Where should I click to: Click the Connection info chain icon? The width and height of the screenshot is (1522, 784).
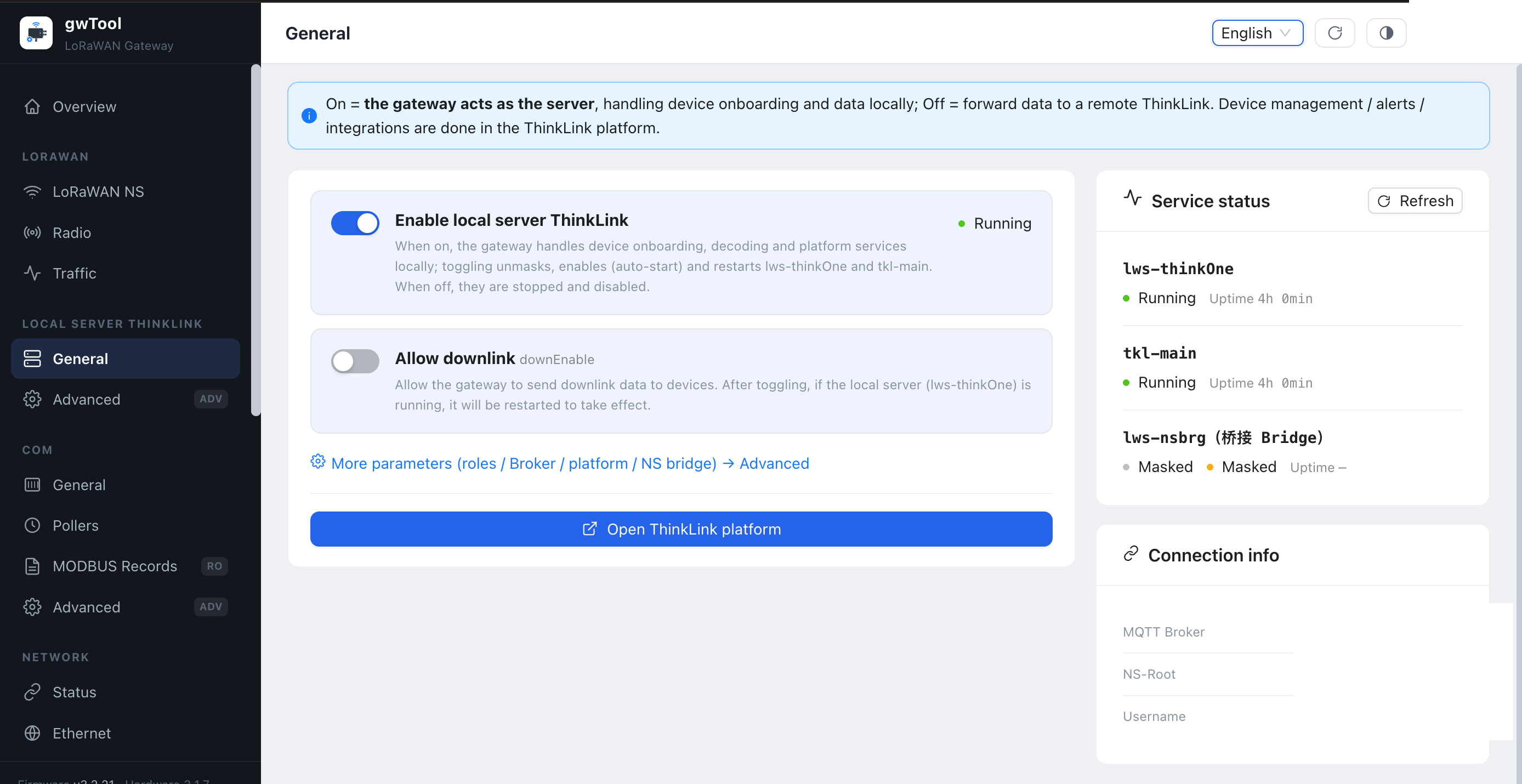1131,554
